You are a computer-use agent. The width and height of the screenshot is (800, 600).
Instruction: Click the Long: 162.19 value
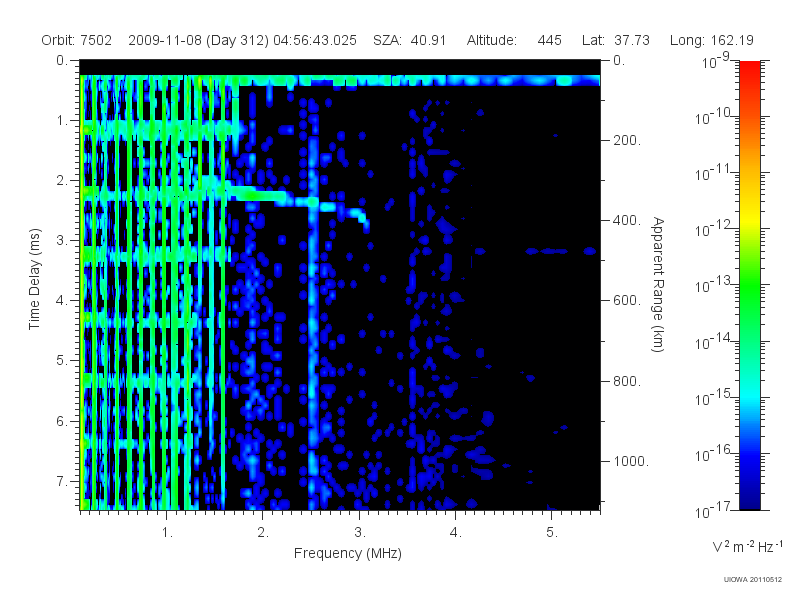712,40
